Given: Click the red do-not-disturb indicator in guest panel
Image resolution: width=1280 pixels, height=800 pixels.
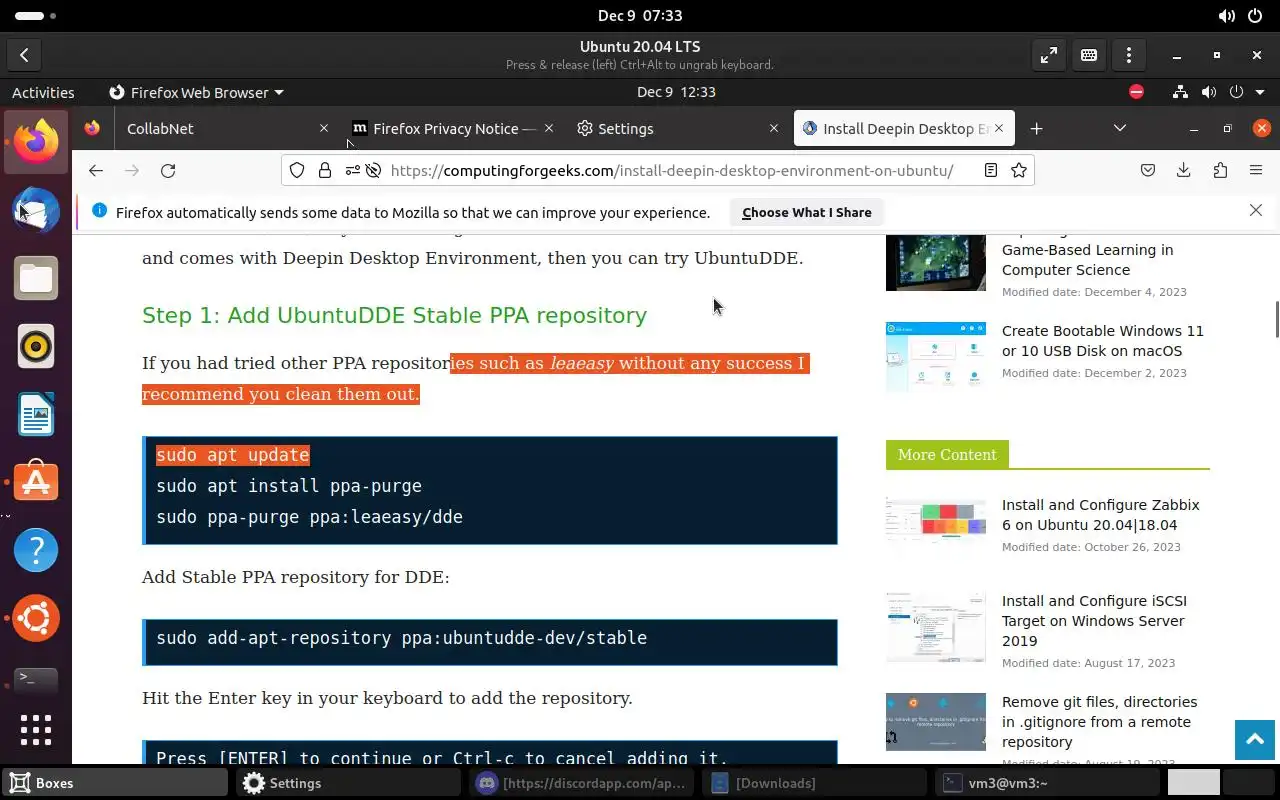Looking at the screenshot, I should click(1136, 92).
